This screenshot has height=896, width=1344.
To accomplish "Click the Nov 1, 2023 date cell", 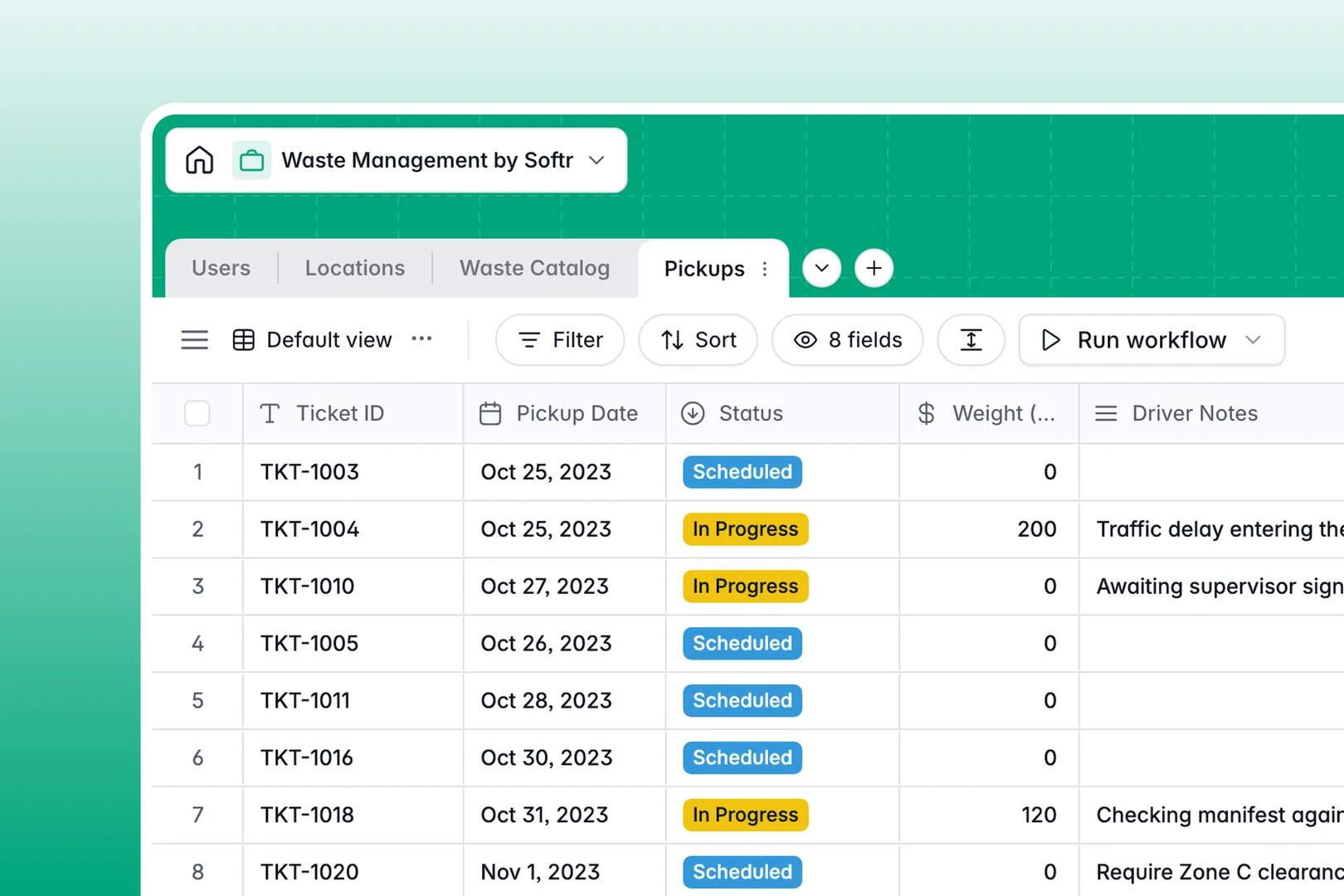I will [x=565, y=871].
